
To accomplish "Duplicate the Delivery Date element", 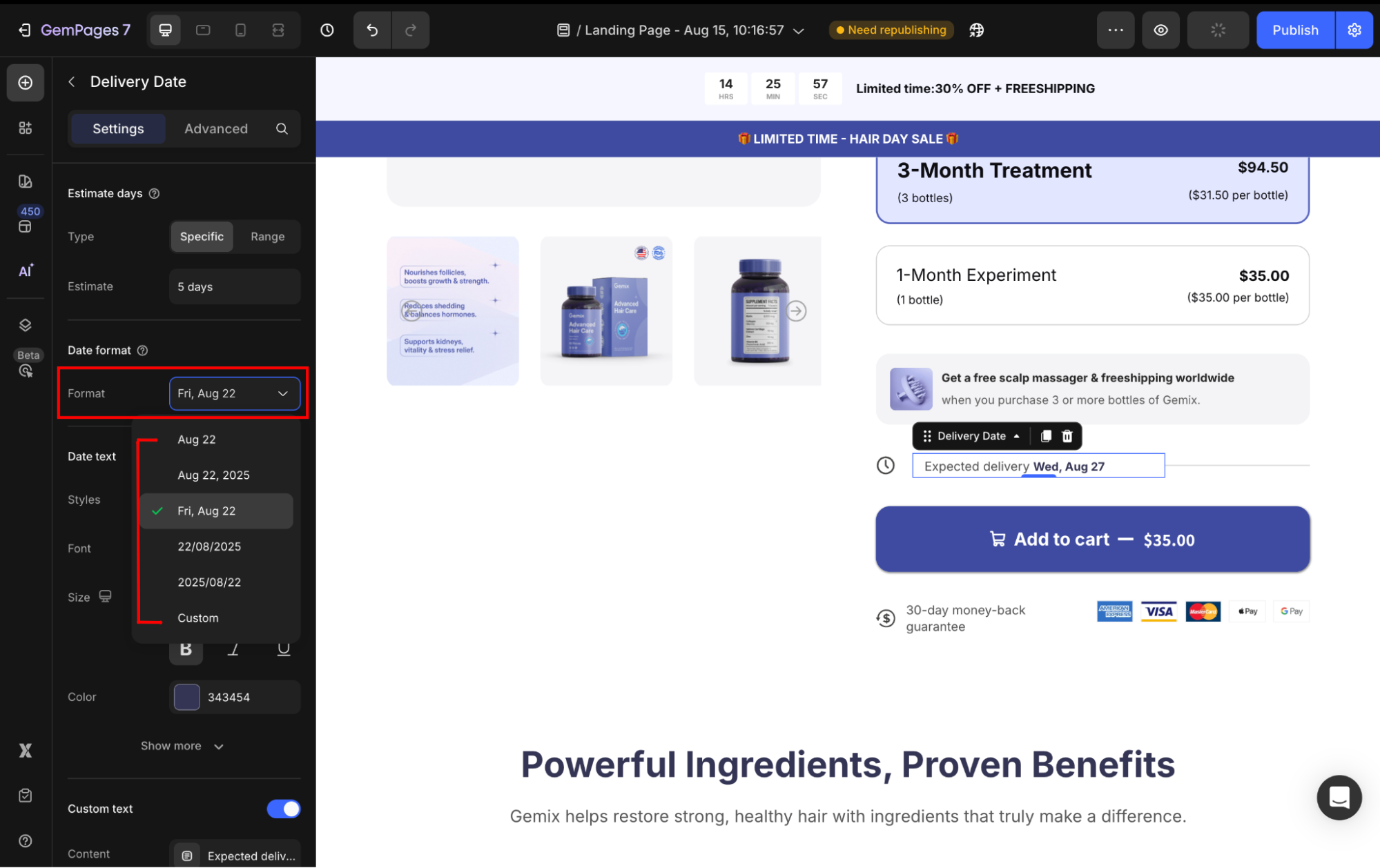I will [x=1046, y=436].
